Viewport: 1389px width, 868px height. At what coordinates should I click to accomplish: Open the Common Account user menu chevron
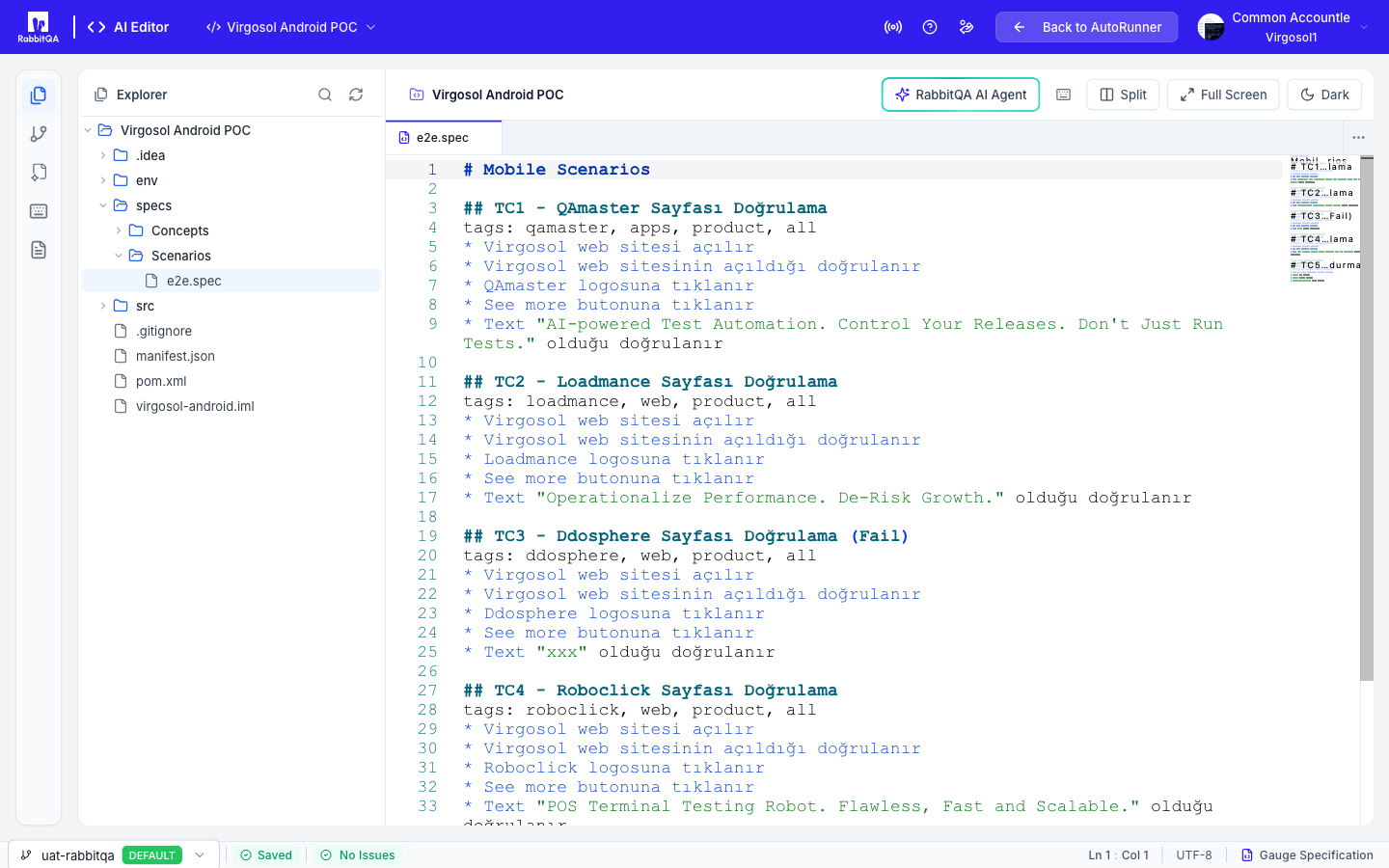pyautogui.click(x=1364, y=27)
